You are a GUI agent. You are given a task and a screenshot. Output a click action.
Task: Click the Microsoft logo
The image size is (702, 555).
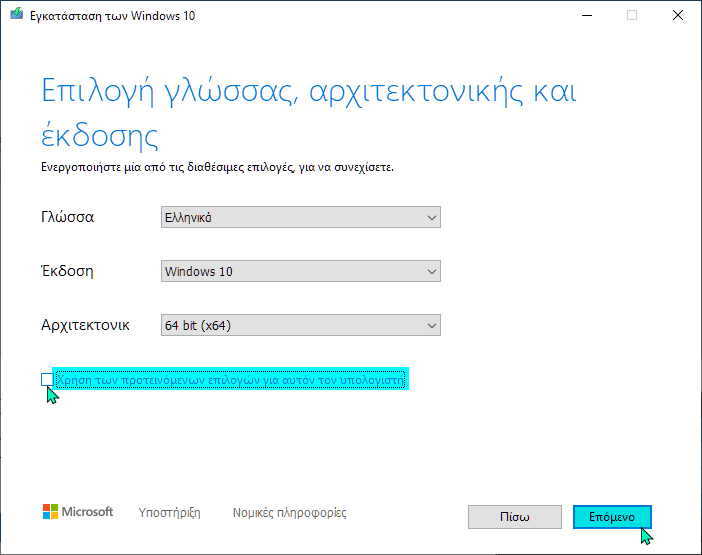[x=78, y=512]
